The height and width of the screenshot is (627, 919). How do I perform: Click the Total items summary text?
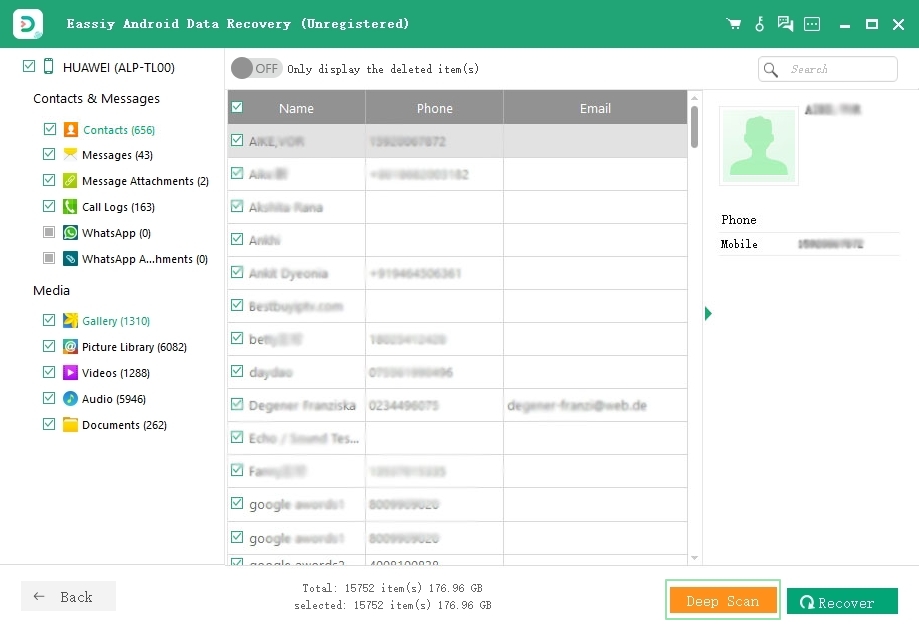coord(393,588)
